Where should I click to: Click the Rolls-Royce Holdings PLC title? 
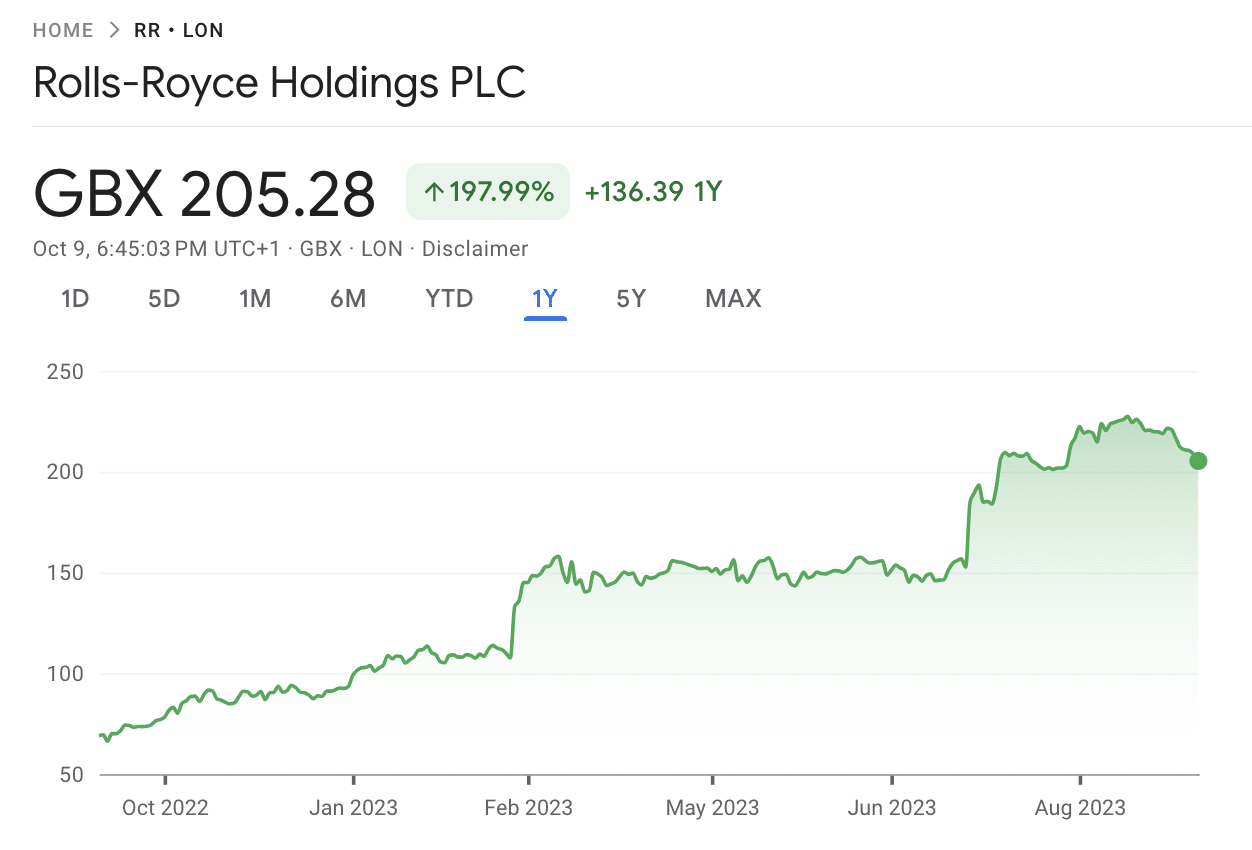(x=280, y=82)
